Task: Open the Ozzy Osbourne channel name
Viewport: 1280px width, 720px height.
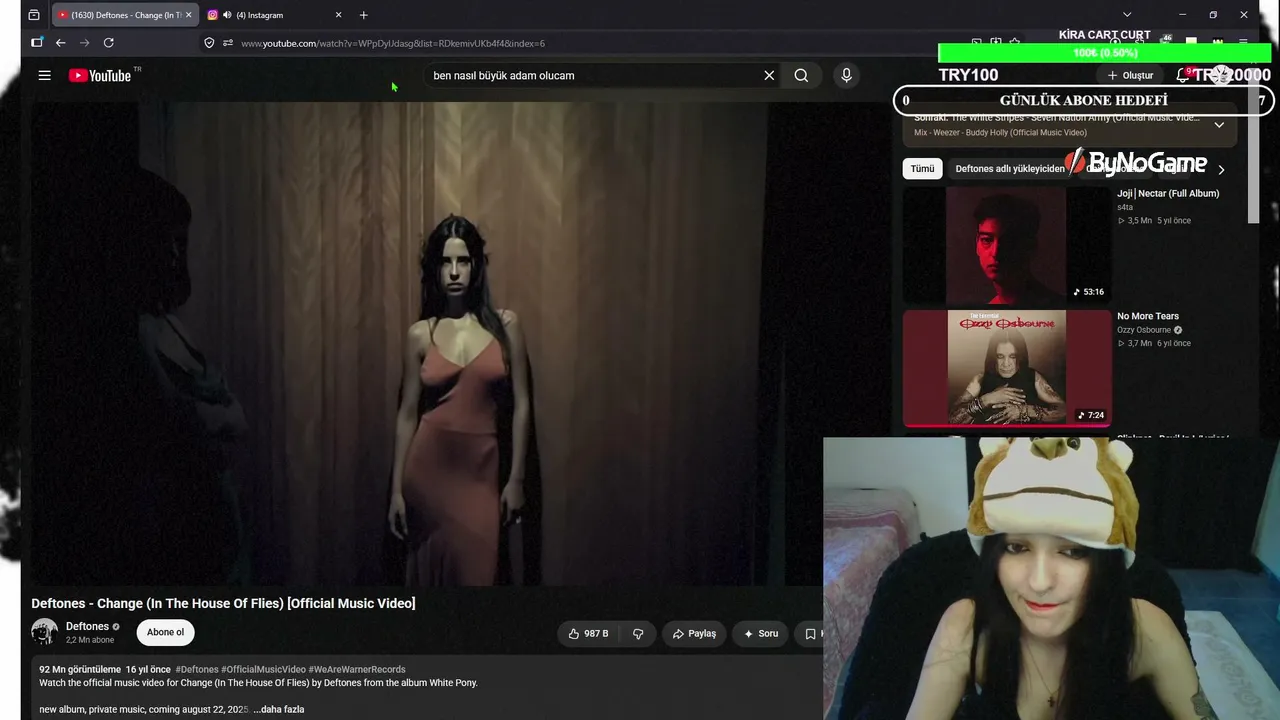Action: tap(1144, 330)
